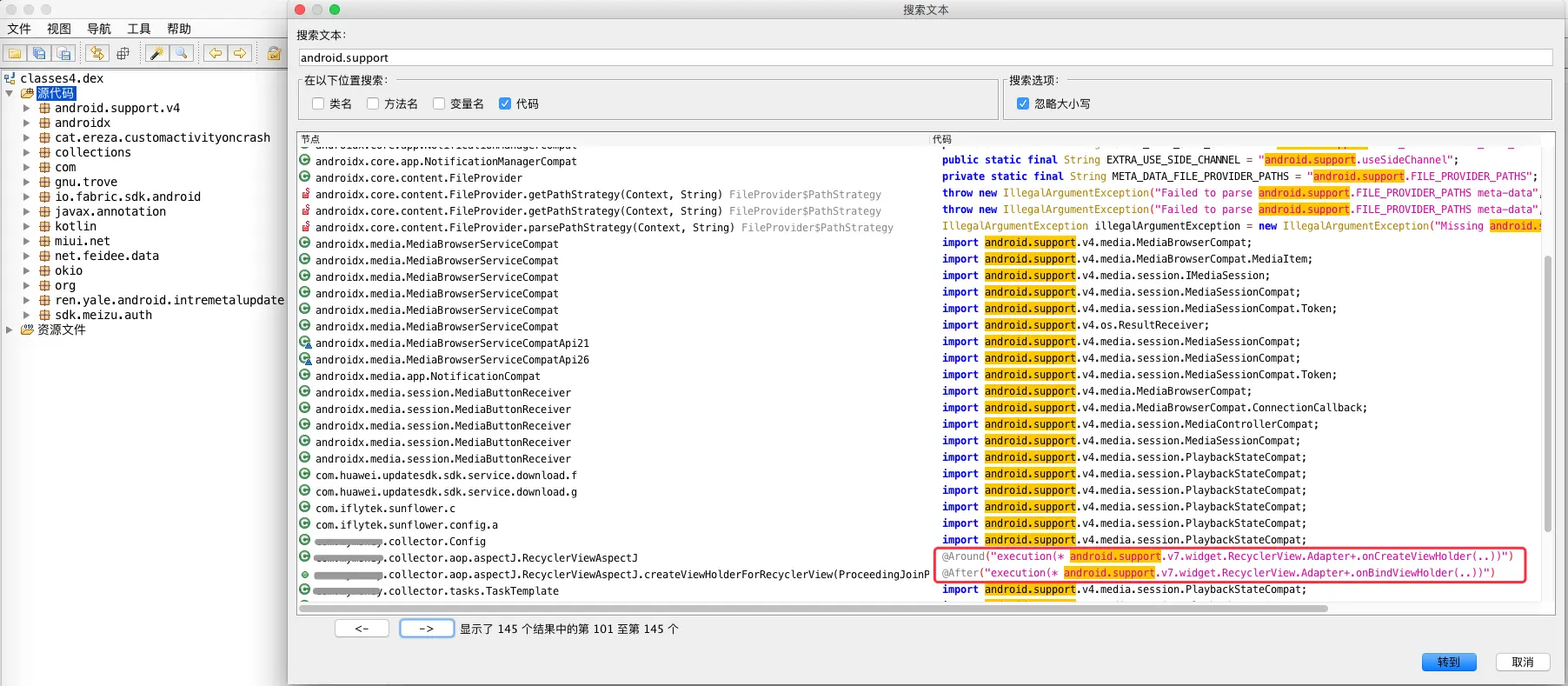The height and width of the screenshot is (686, 1568).
Task: Select result com.iflytek.sunflower.config.a
Action: point(407,525)
